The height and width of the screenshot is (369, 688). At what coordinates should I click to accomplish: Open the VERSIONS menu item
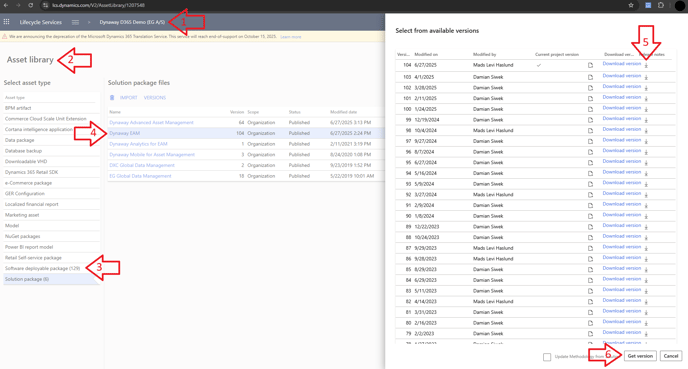(155, 97)
